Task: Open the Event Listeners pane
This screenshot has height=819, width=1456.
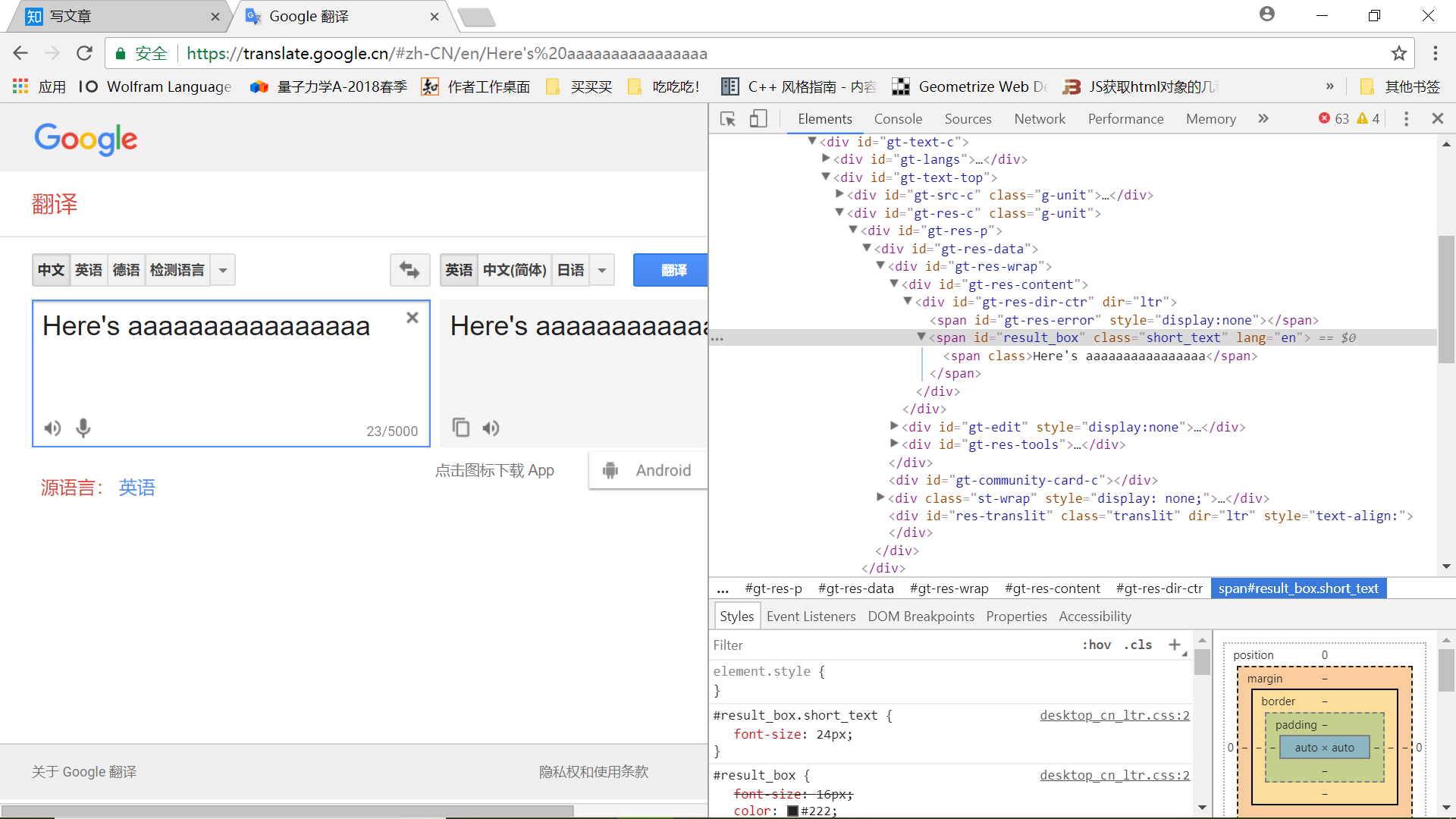Action: coord(811,617)
